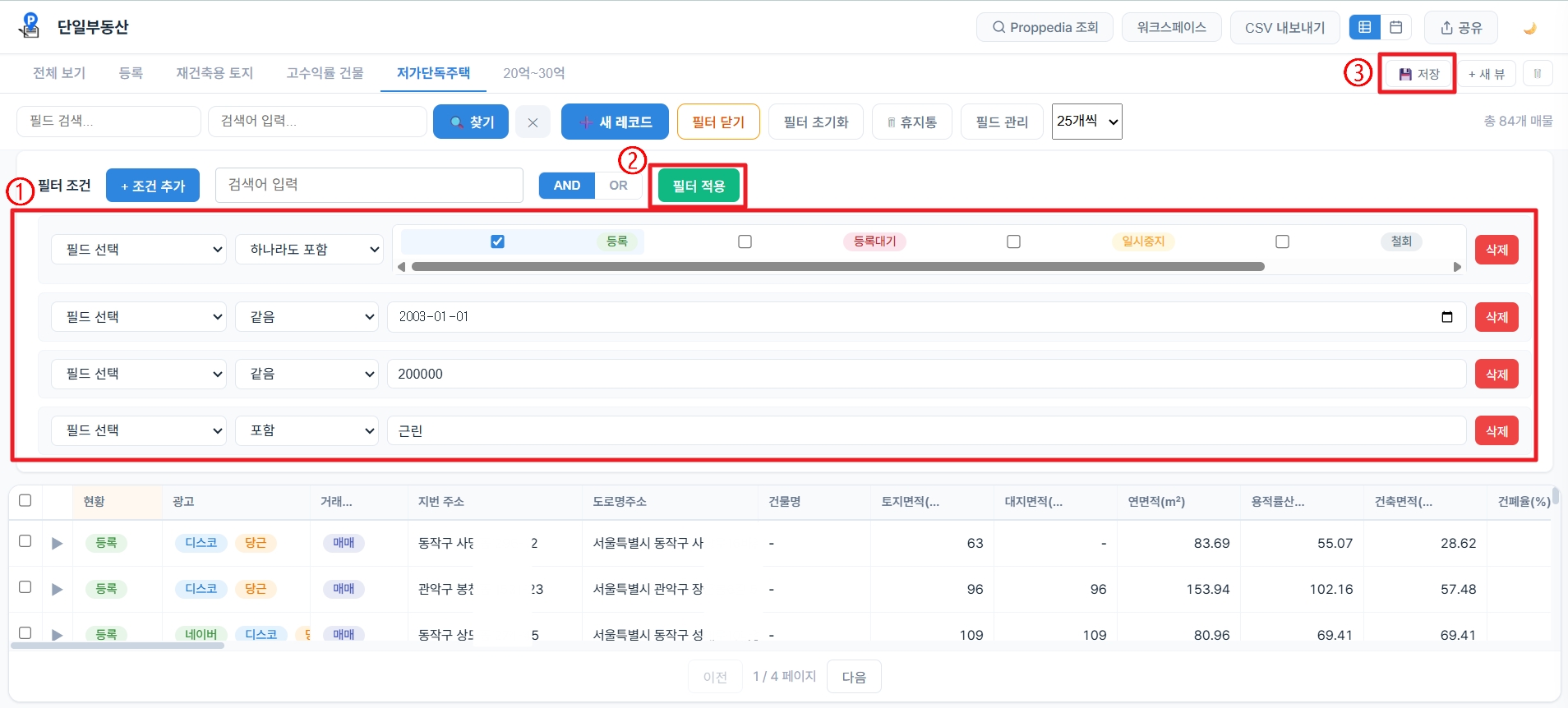This screenshot has width=1568, height=708.
Task: Open 워크스페이스 button
Action: tap(1171, 27)
